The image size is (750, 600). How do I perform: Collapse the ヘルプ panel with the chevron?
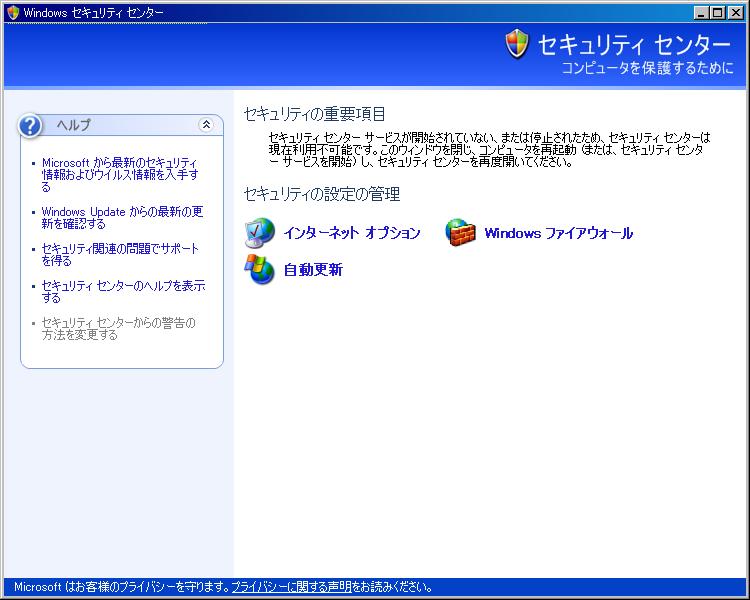pyautogui.click(x=206, y=125)
